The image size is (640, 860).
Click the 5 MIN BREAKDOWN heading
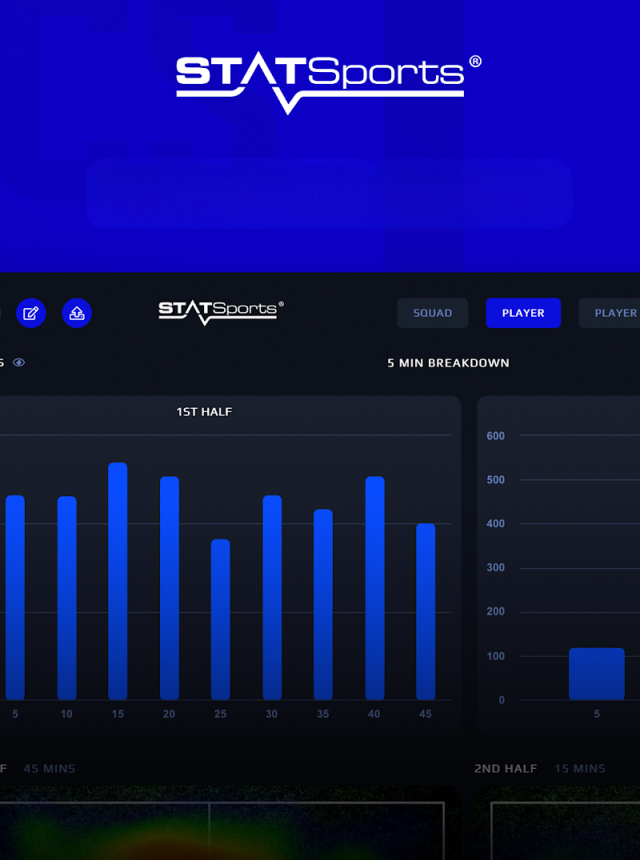click(448, 363)
